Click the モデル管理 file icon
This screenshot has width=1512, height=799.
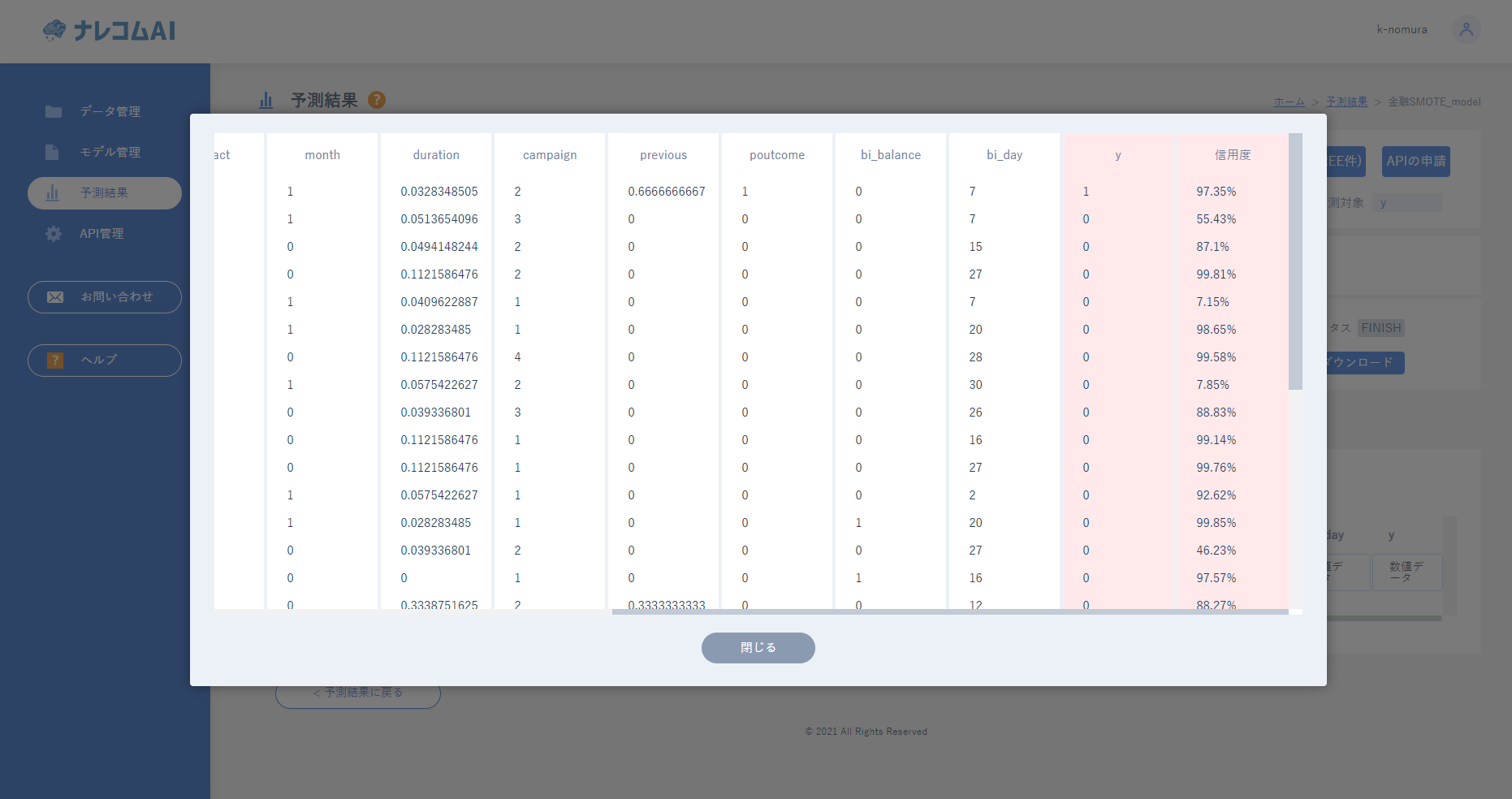(53, 152)
